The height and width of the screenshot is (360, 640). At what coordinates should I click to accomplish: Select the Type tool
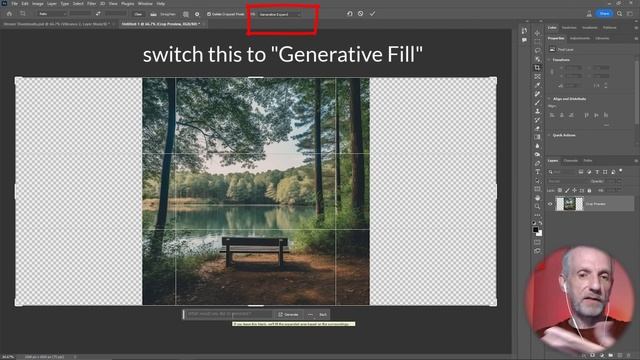[x=537, y=172]
